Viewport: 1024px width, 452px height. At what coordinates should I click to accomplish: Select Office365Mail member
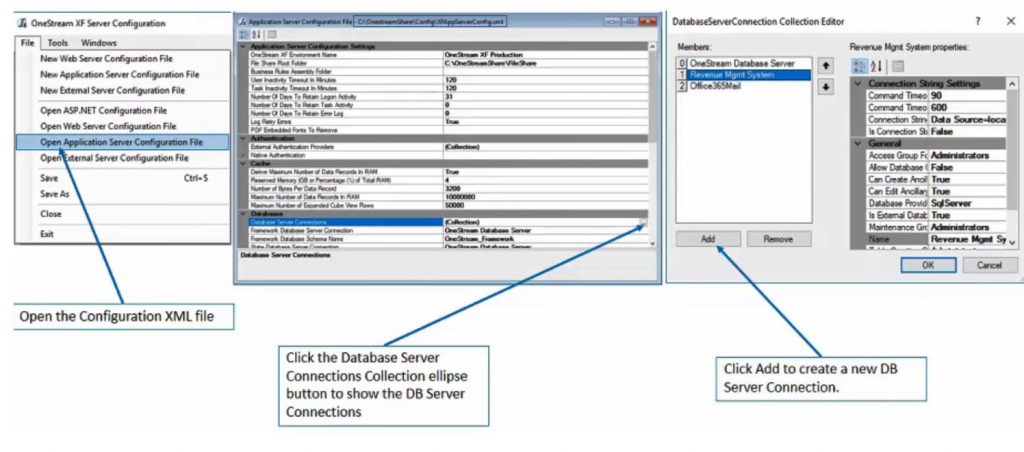(x=744, y=86)
